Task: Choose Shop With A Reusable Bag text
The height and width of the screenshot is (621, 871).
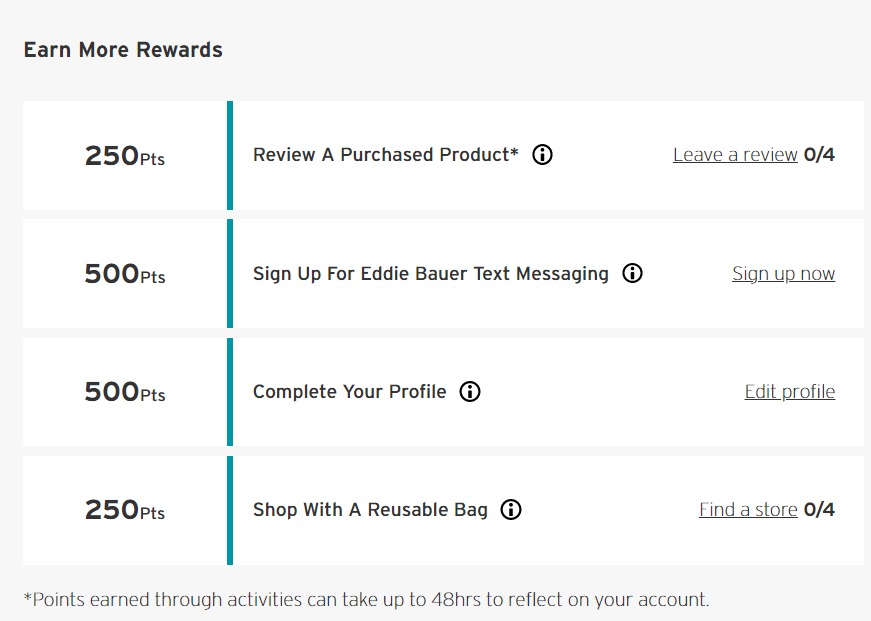Action: [370, 510]
